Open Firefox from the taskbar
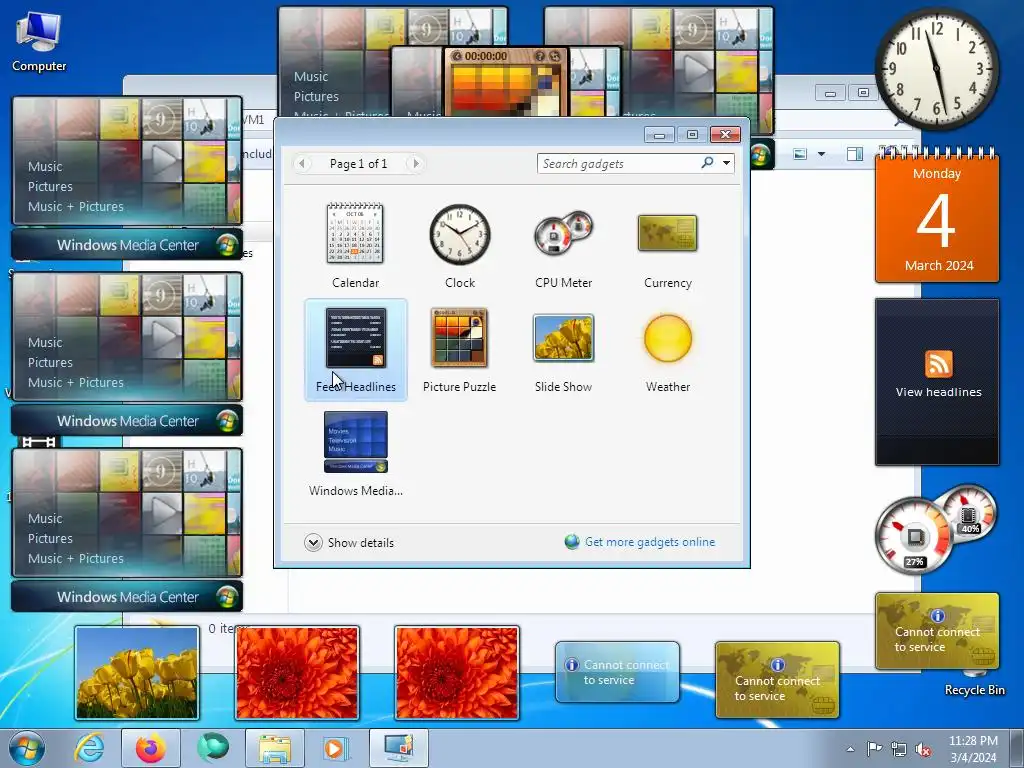The height and width of the screenshot is (768, 1024). coord(151,748)
